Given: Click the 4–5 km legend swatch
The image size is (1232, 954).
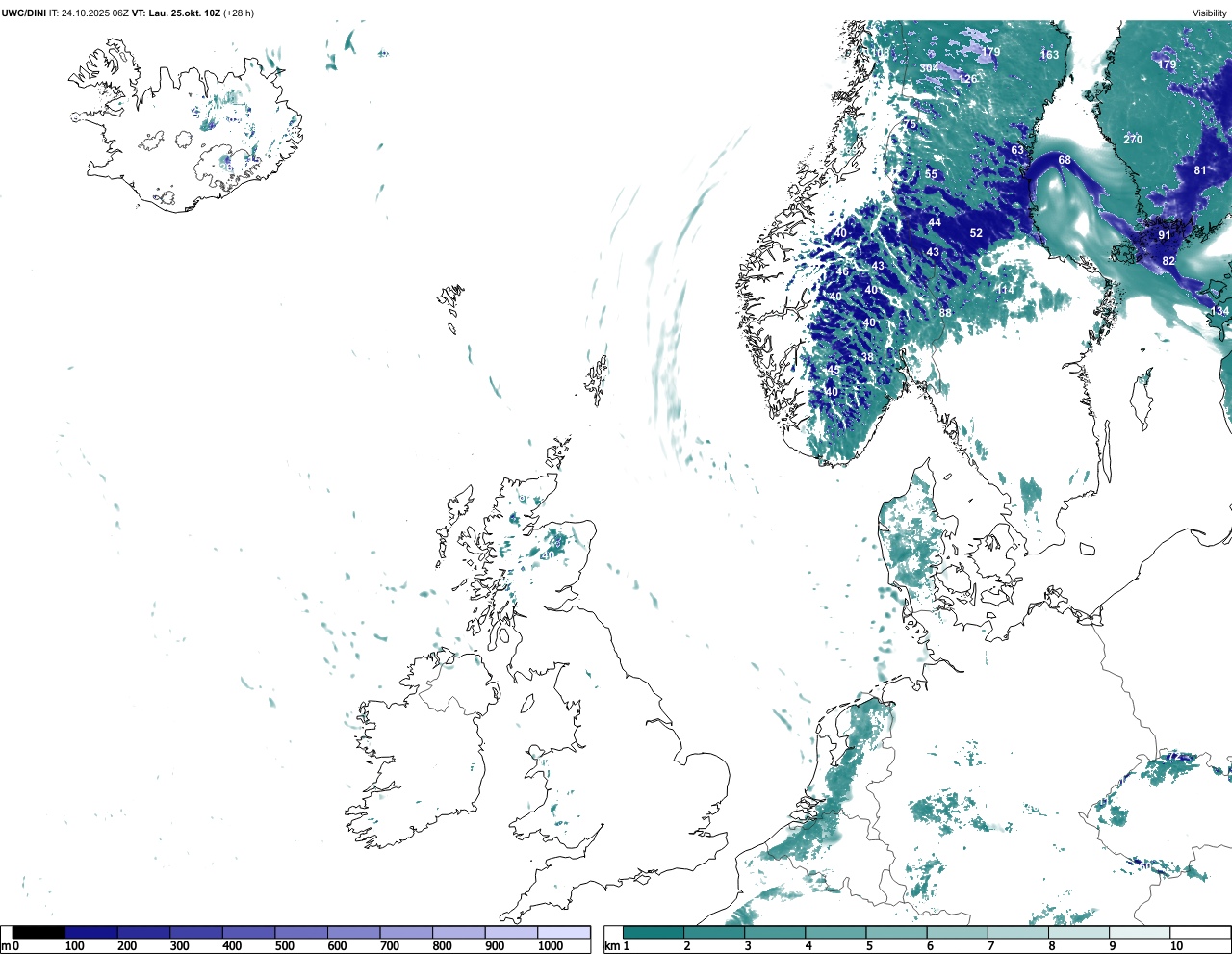Looking at the screenshot, I should click(x=835, y=932).
